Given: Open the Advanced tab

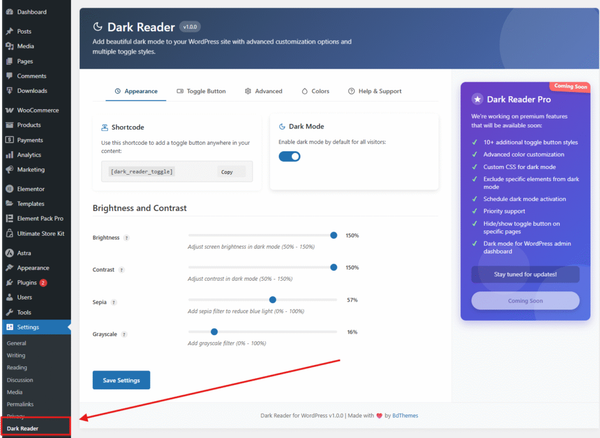Looking at the screenshot, I should (x=264, y=91).
